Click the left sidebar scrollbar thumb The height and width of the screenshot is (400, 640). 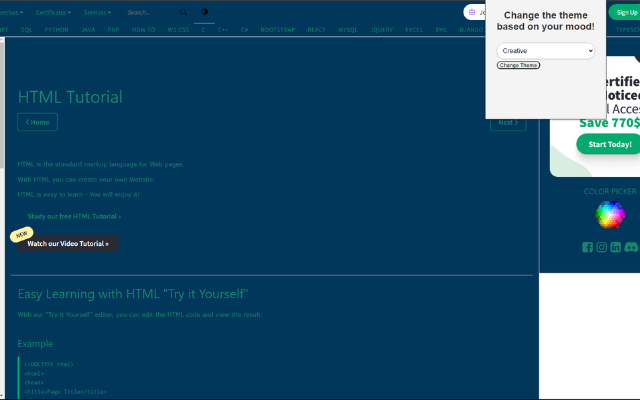point(2,104)
